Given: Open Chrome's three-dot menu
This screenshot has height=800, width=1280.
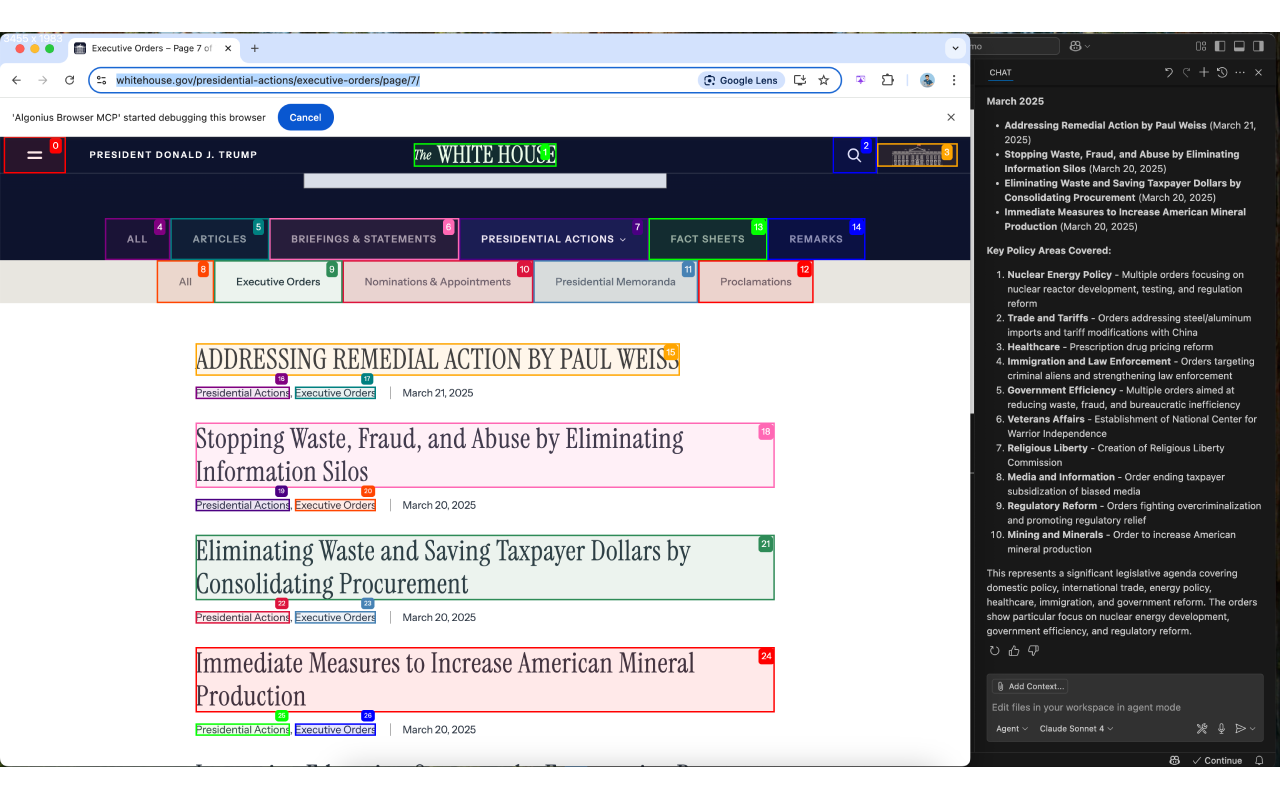Looking at the screenshot, I should [x=954, y=80].
